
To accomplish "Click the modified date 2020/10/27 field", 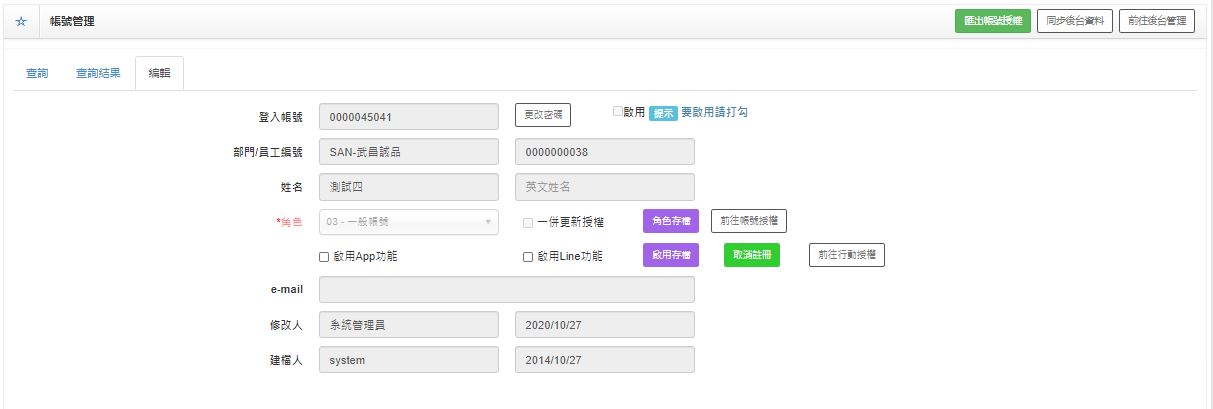I will coord(604,325).
